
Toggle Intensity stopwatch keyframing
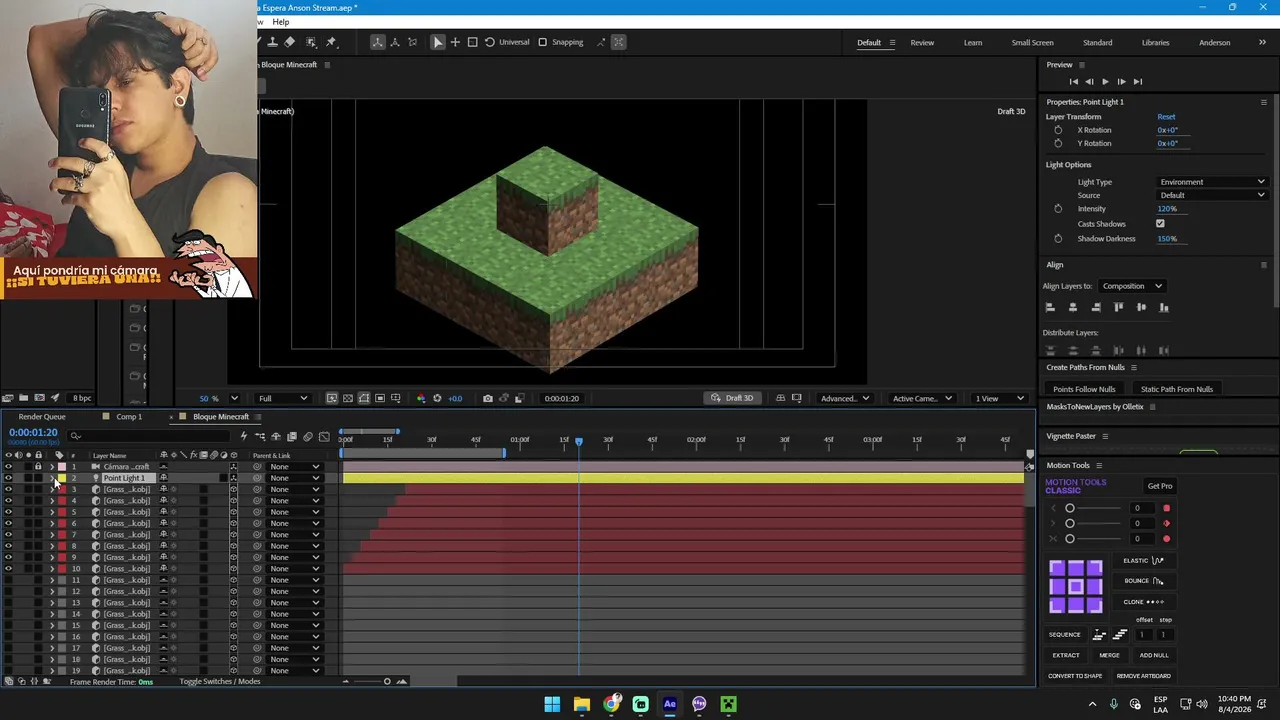(x=1058, y=209)
